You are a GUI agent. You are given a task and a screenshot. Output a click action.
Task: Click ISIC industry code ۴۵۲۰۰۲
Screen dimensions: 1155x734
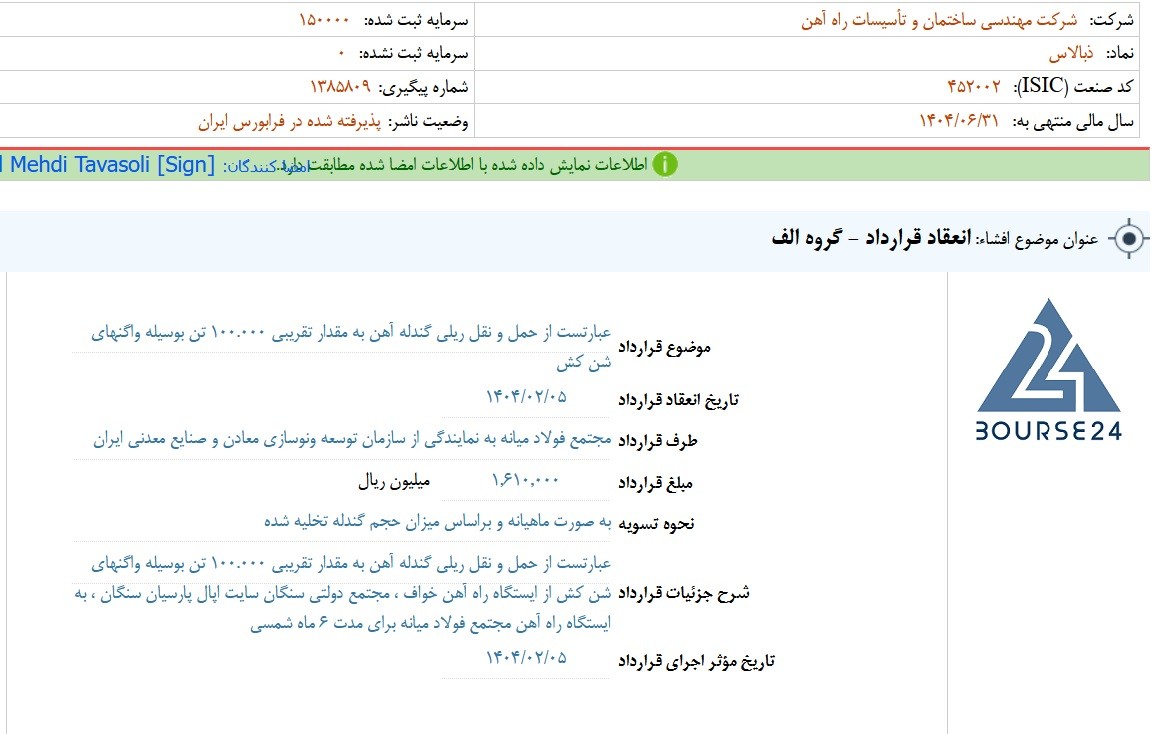coord(974,86)
